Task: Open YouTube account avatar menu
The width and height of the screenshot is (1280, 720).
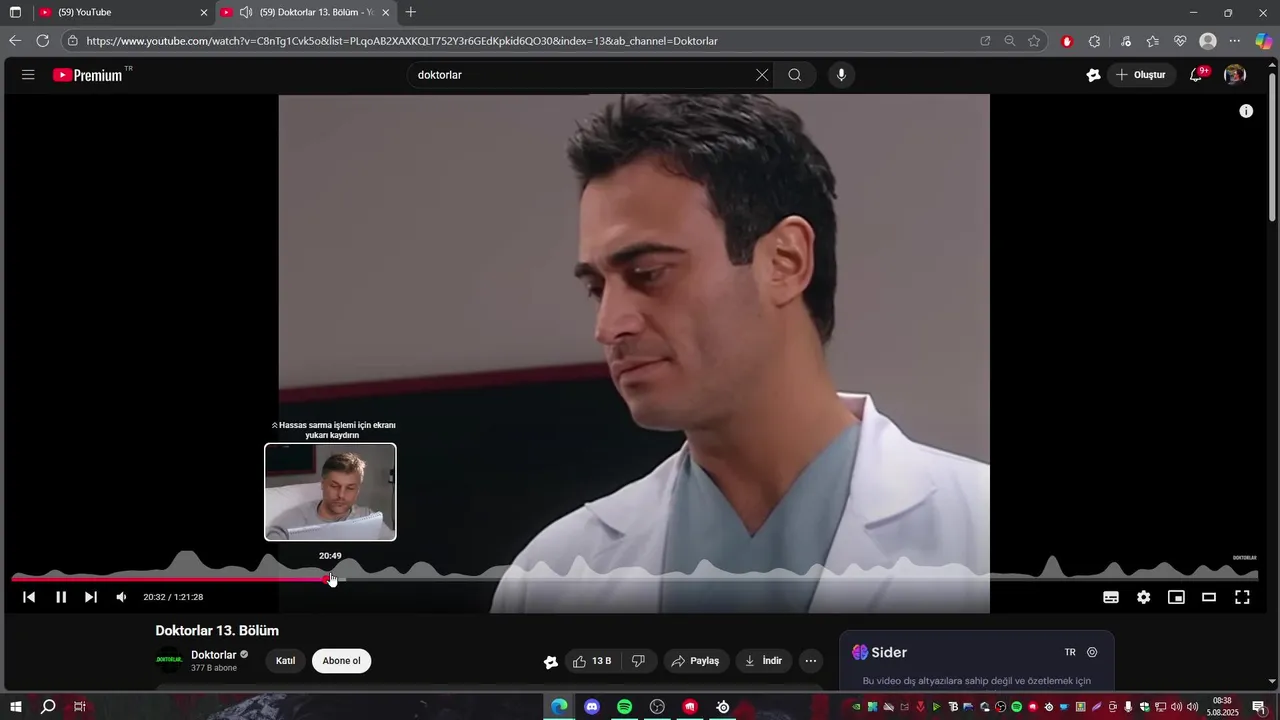Action: (1235, 75)
